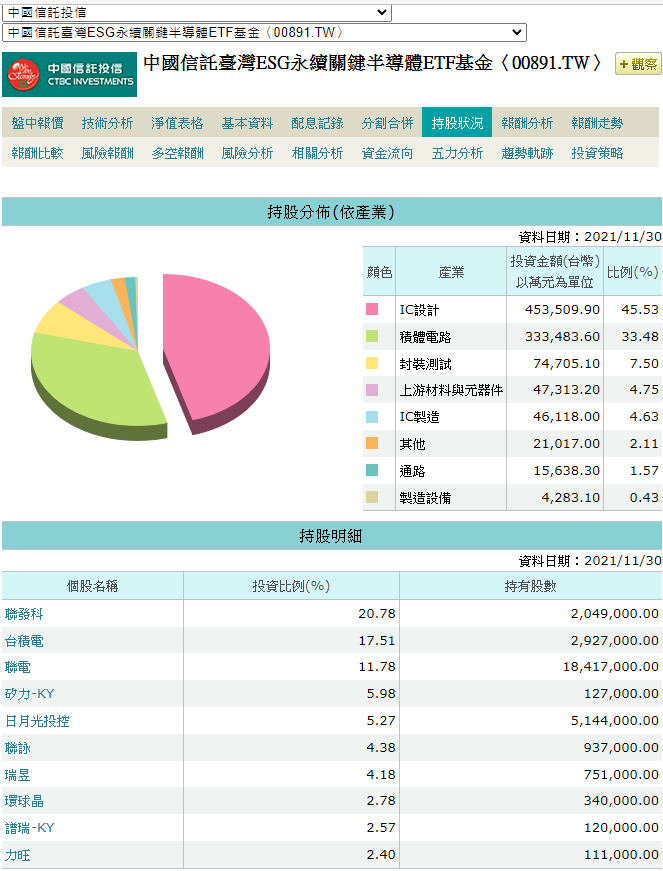
Task: Go to the 分割合併 tab
Action: pyautogui.click(x=387, y=123)
